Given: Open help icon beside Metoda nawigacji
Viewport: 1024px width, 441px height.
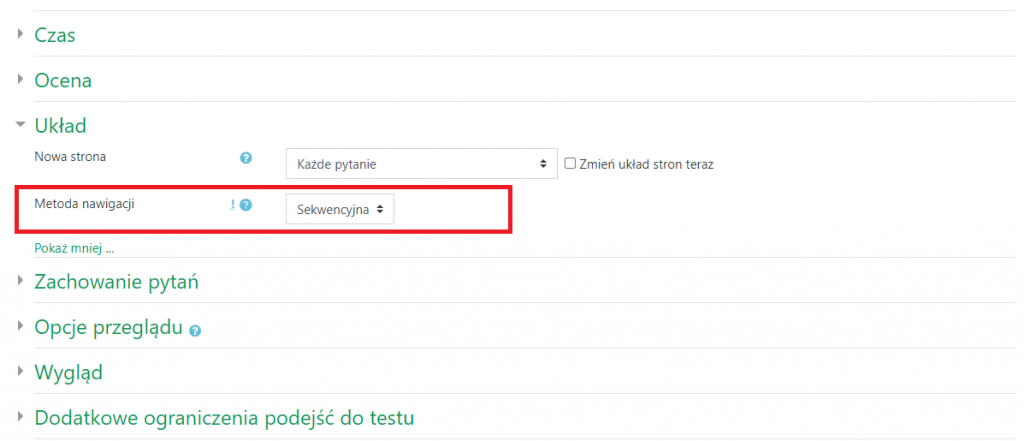Looking at the screenshot, I should click(246, 205).
